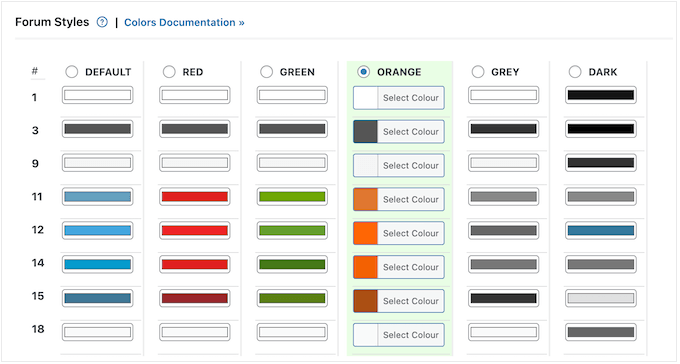Select the RED style radio button
Viewport: 680px width, 364px height.
pyautogui.click(x=169, y=72)
